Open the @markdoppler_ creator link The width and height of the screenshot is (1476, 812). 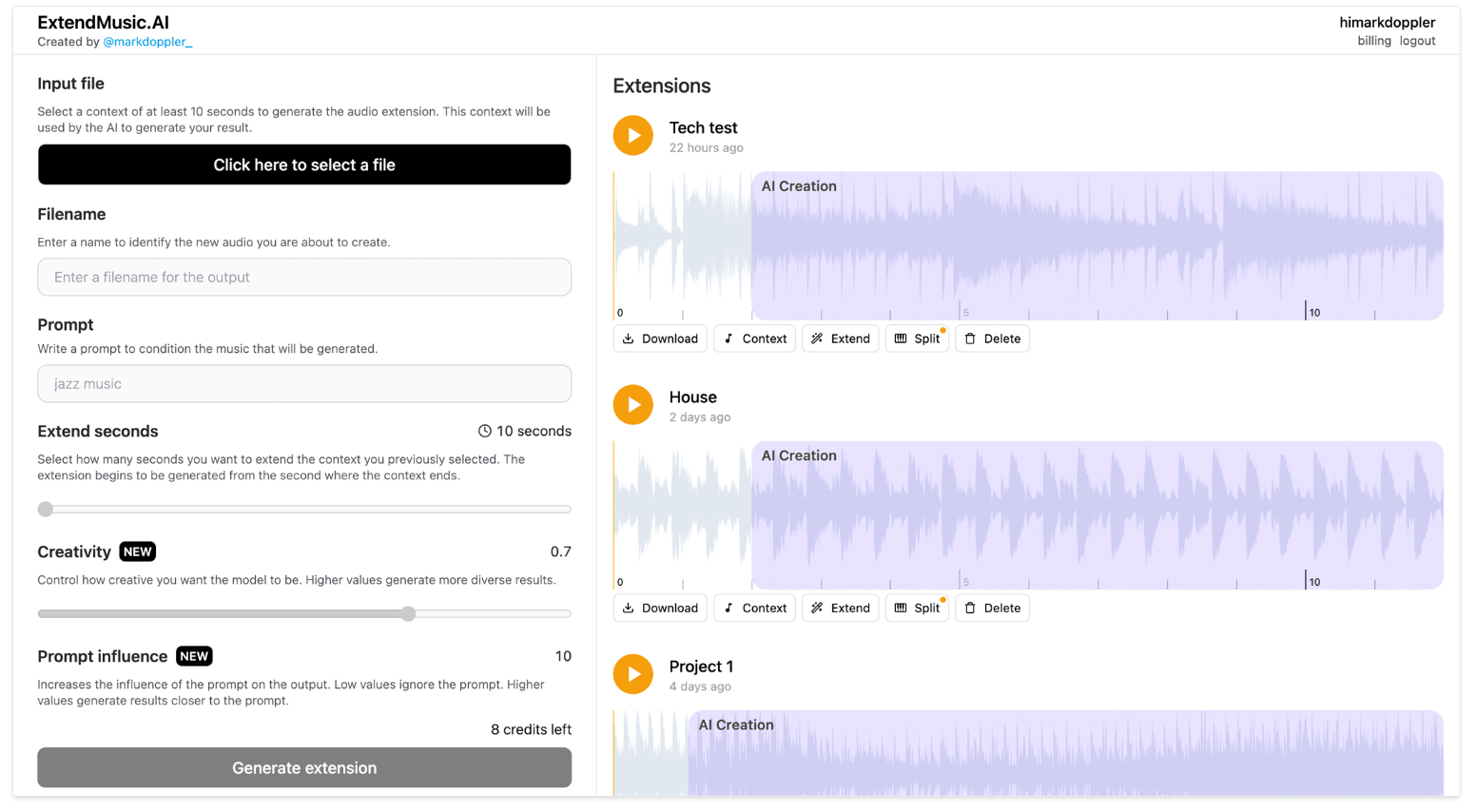point(147,42)
